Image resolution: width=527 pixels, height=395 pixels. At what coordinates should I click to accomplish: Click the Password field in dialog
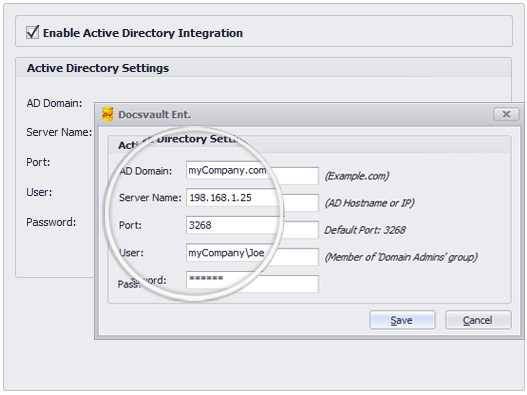click(252, 282)
